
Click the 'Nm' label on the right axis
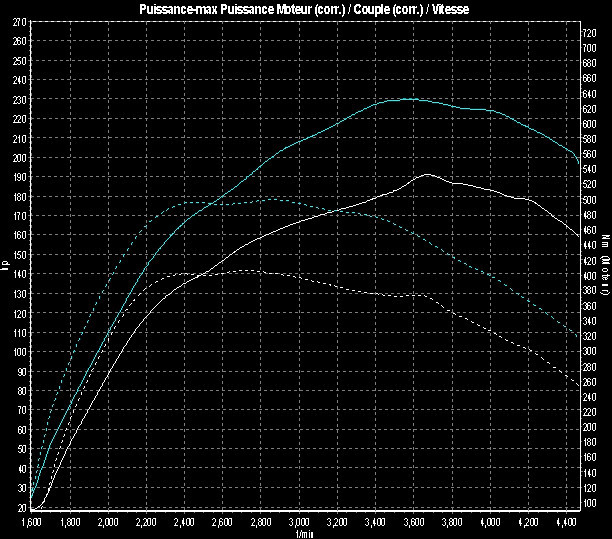tap(606, 242)
